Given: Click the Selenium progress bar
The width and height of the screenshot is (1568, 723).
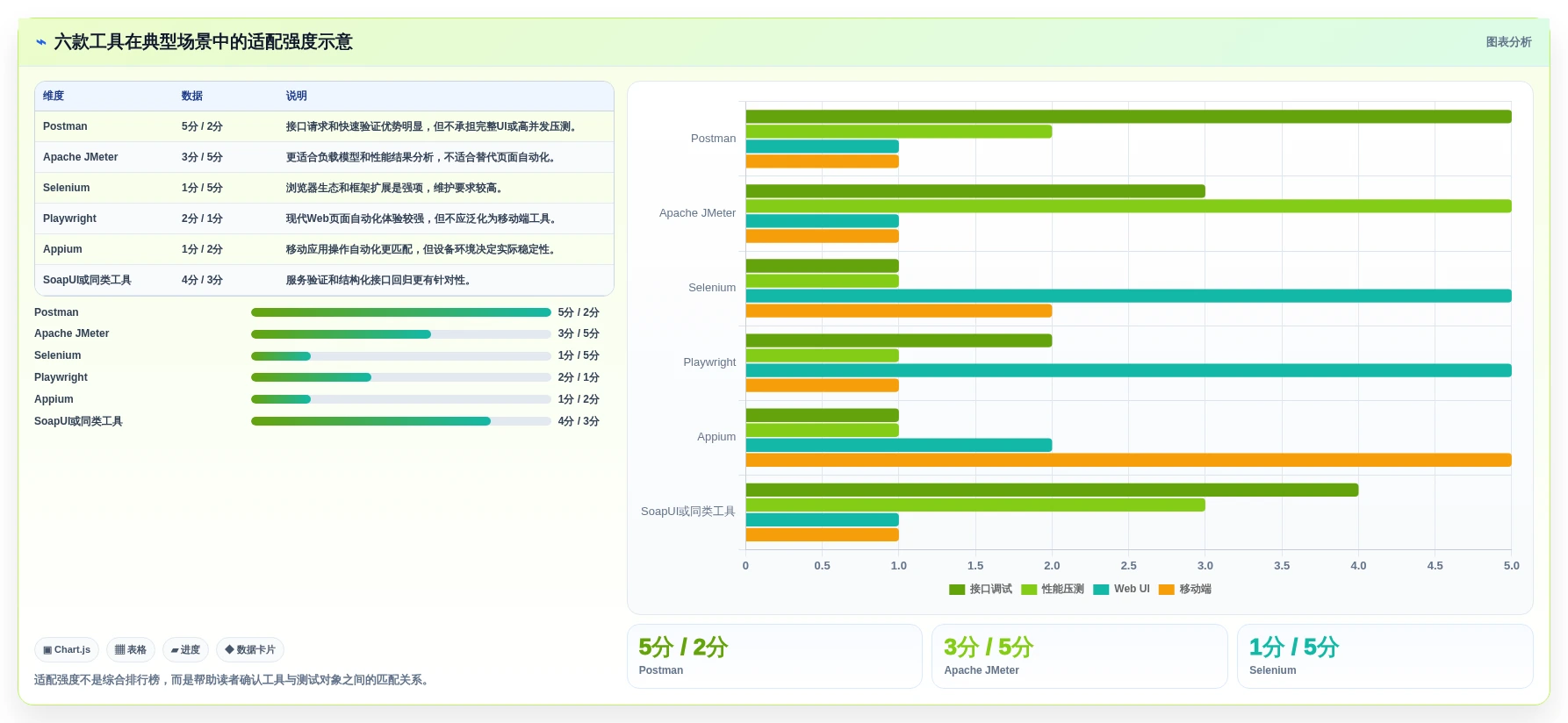Looking at the screenshot, I should point(401,356).
